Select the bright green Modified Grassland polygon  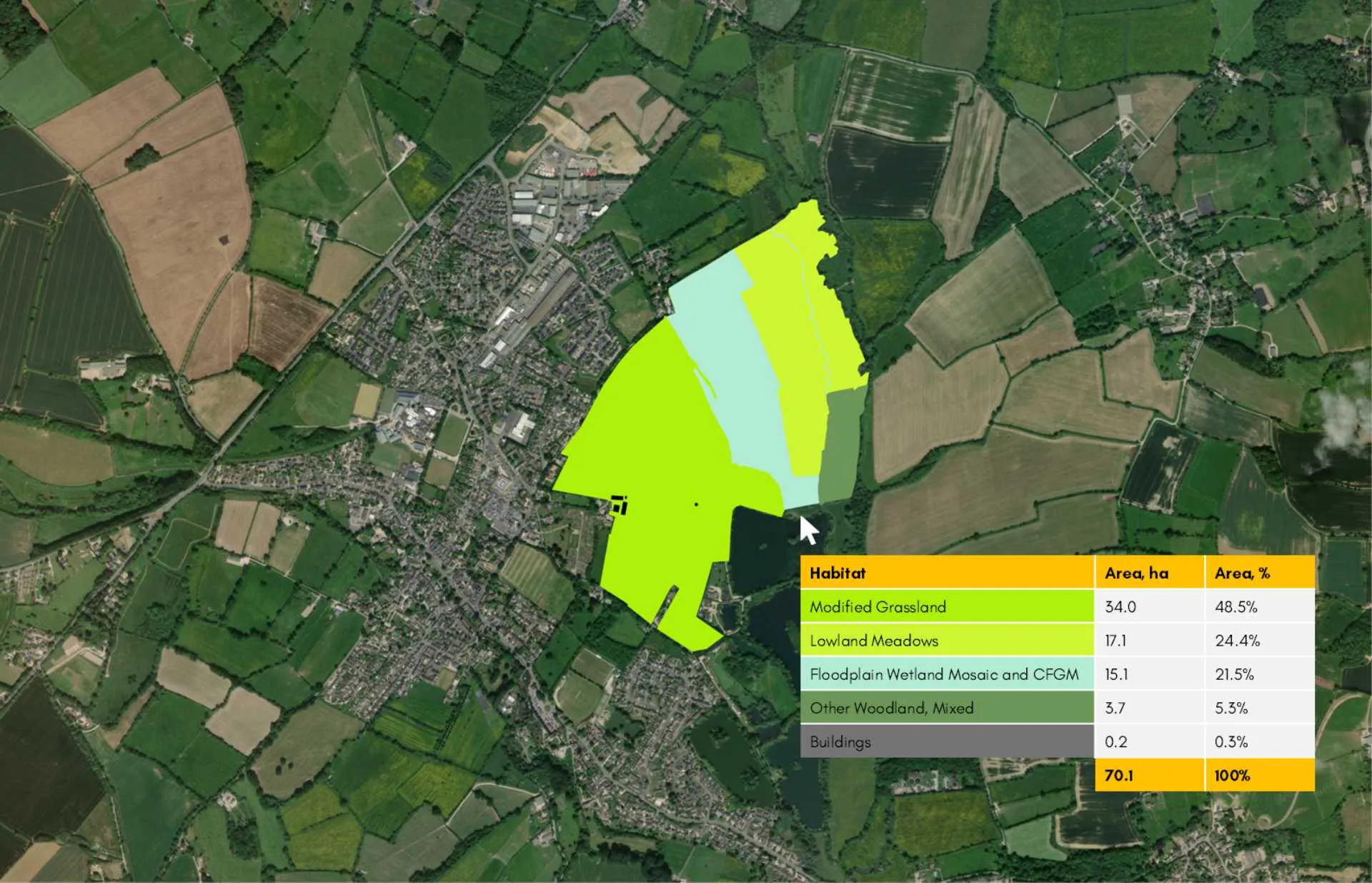point(657,443)
